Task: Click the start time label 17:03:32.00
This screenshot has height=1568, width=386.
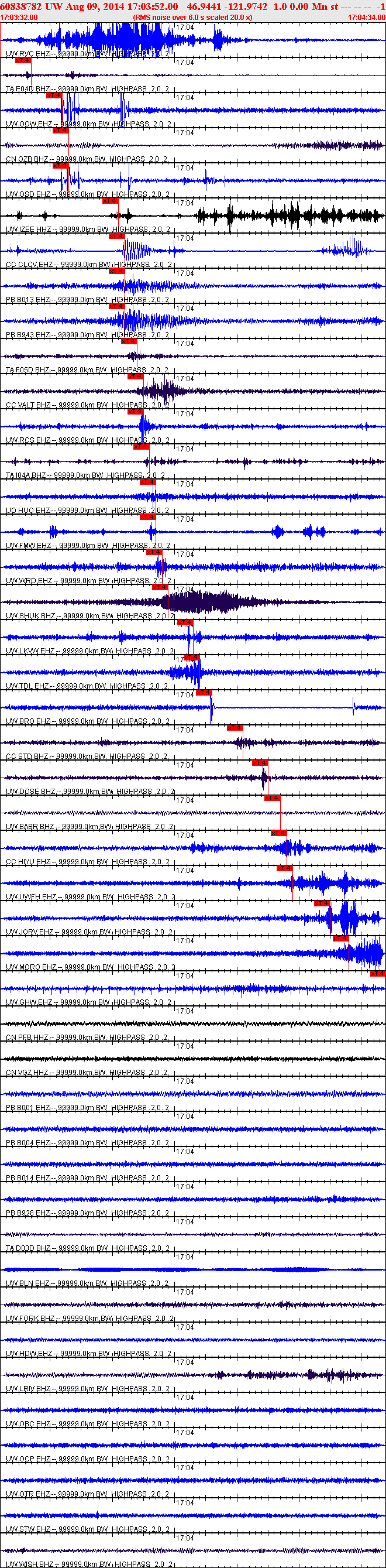Action: 19,18
